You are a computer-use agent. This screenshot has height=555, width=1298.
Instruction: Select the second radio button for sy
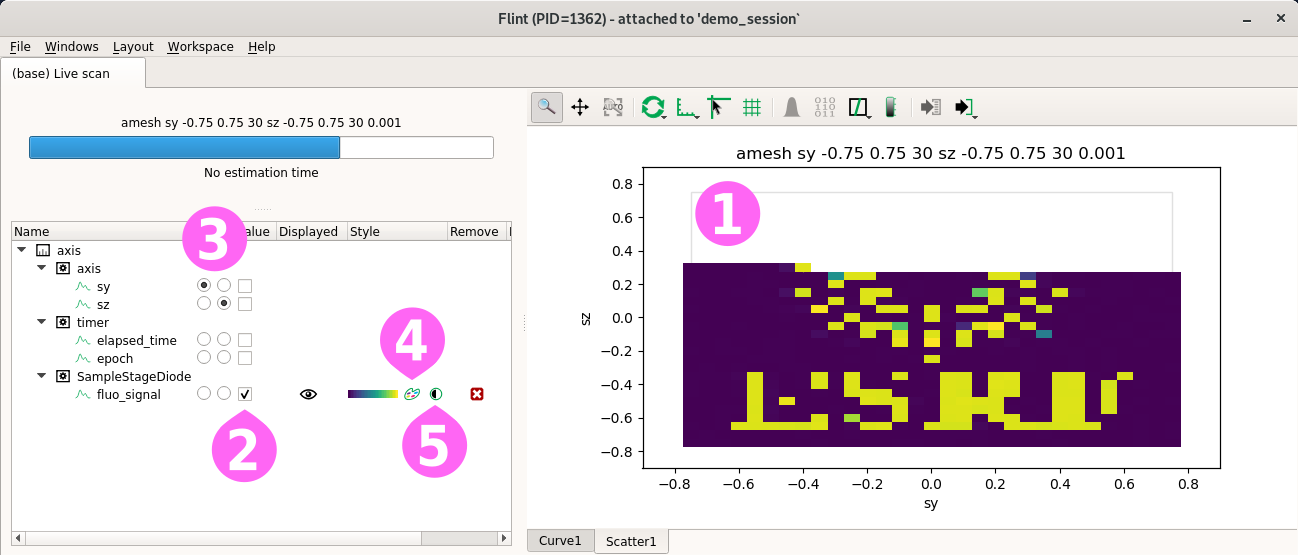(x=224, y=286)
